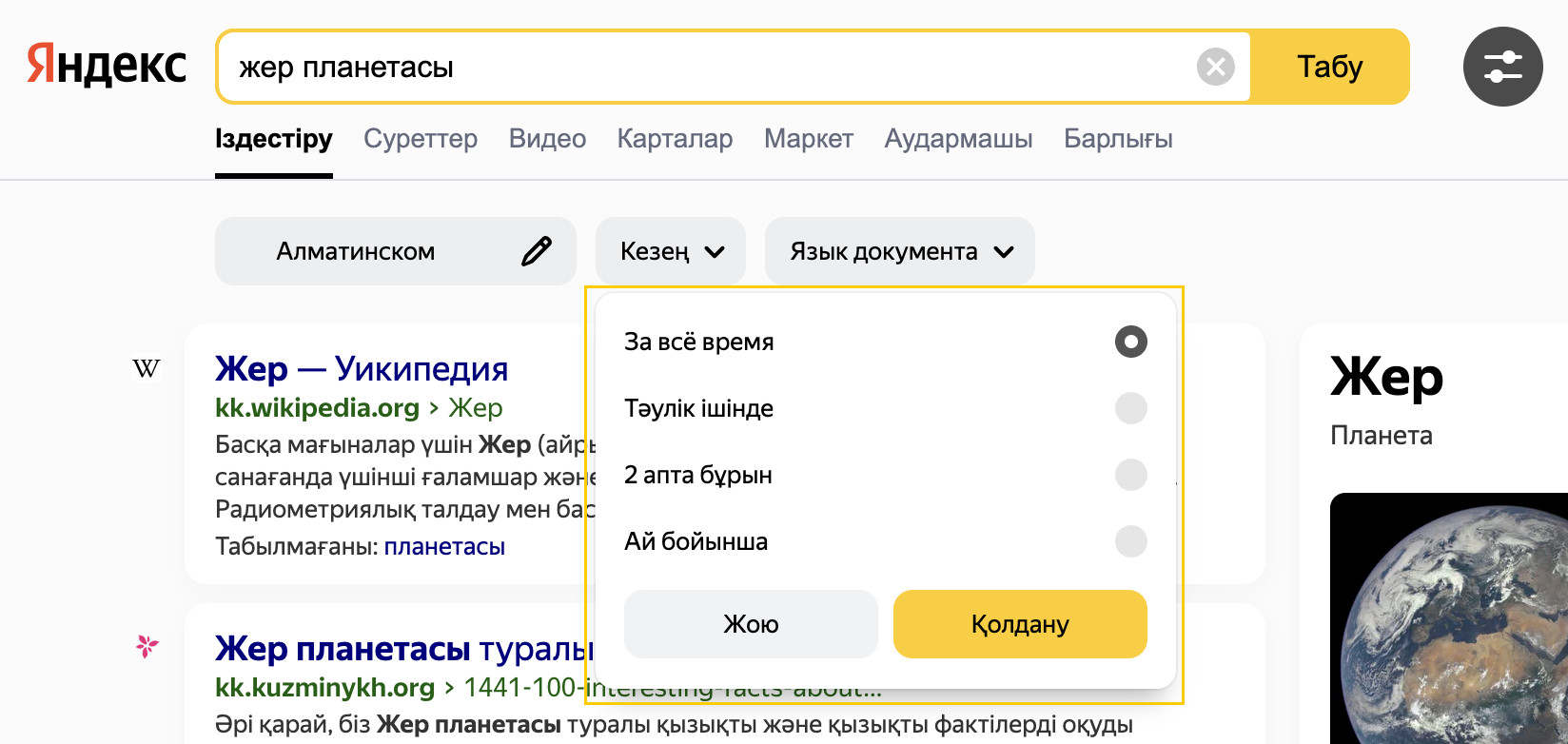This screenshot has height=744, width=1568.
Task: Apply the filter with Қолдану button
Action: (1020, 624)
